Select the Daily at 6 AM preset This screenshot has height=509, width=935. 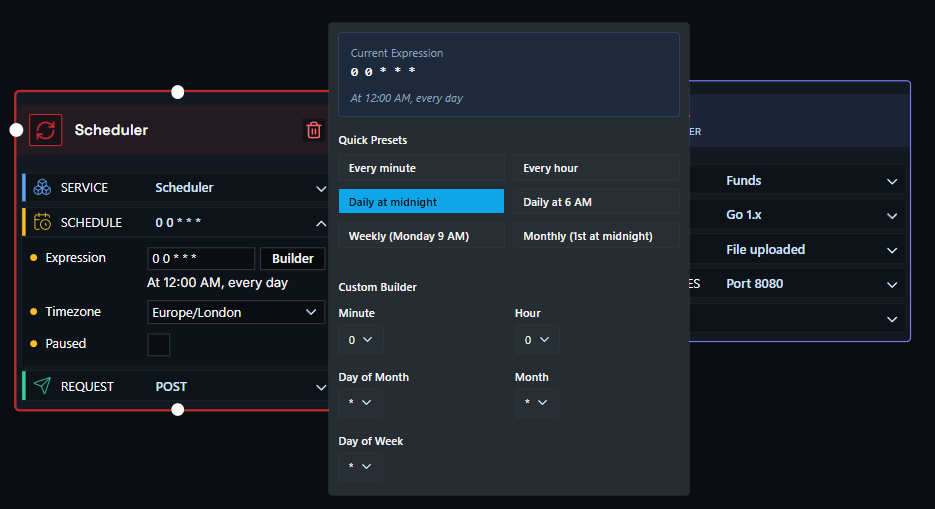point(596,201)
